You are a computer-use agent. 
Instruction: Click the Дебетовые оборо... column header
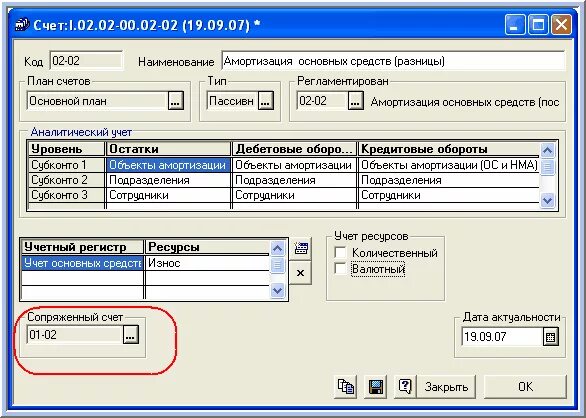[295, 149]
